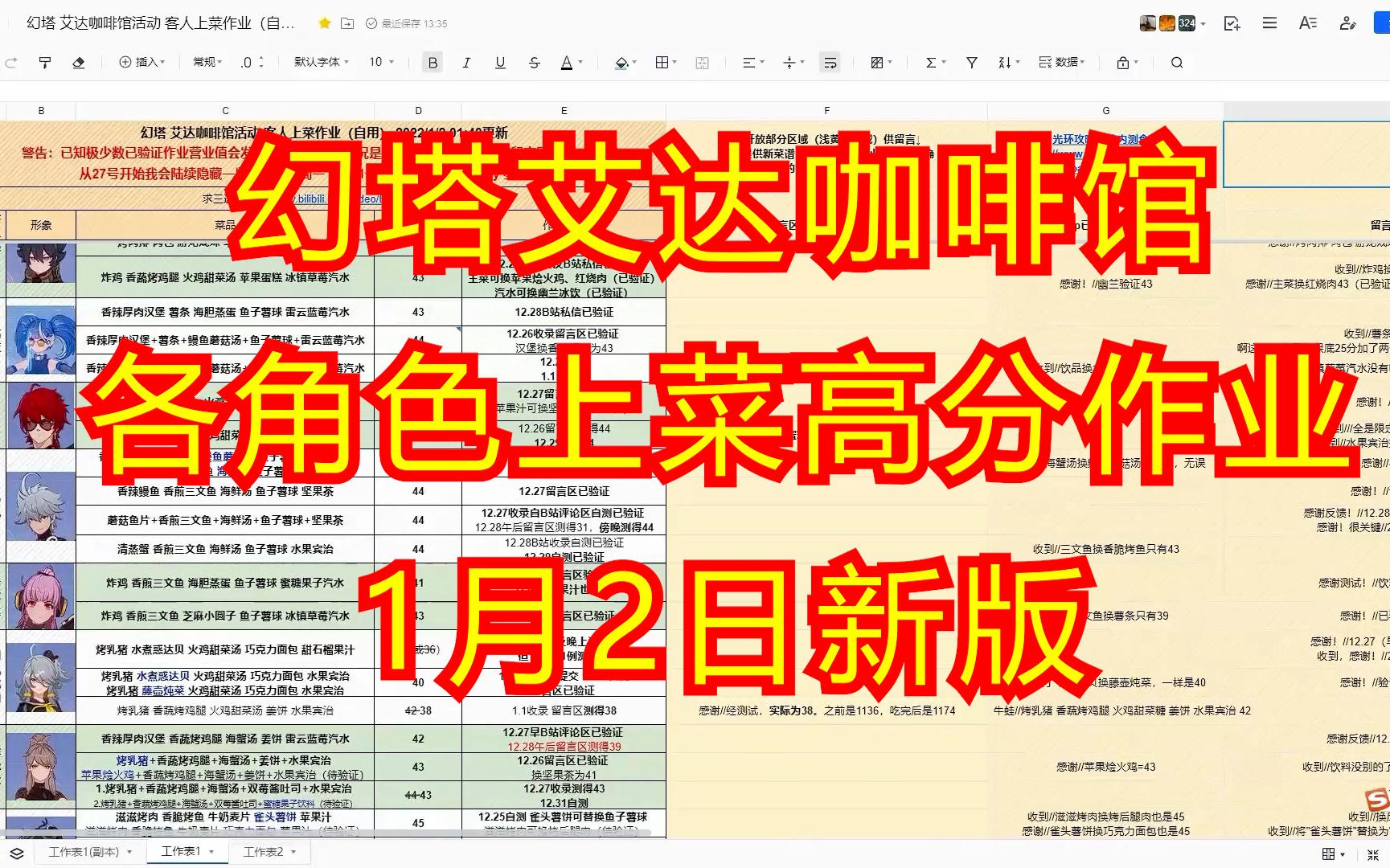Screen dimensions: 1390x868
Task: Apply the fill color bucket
Action: coord(621,63)
